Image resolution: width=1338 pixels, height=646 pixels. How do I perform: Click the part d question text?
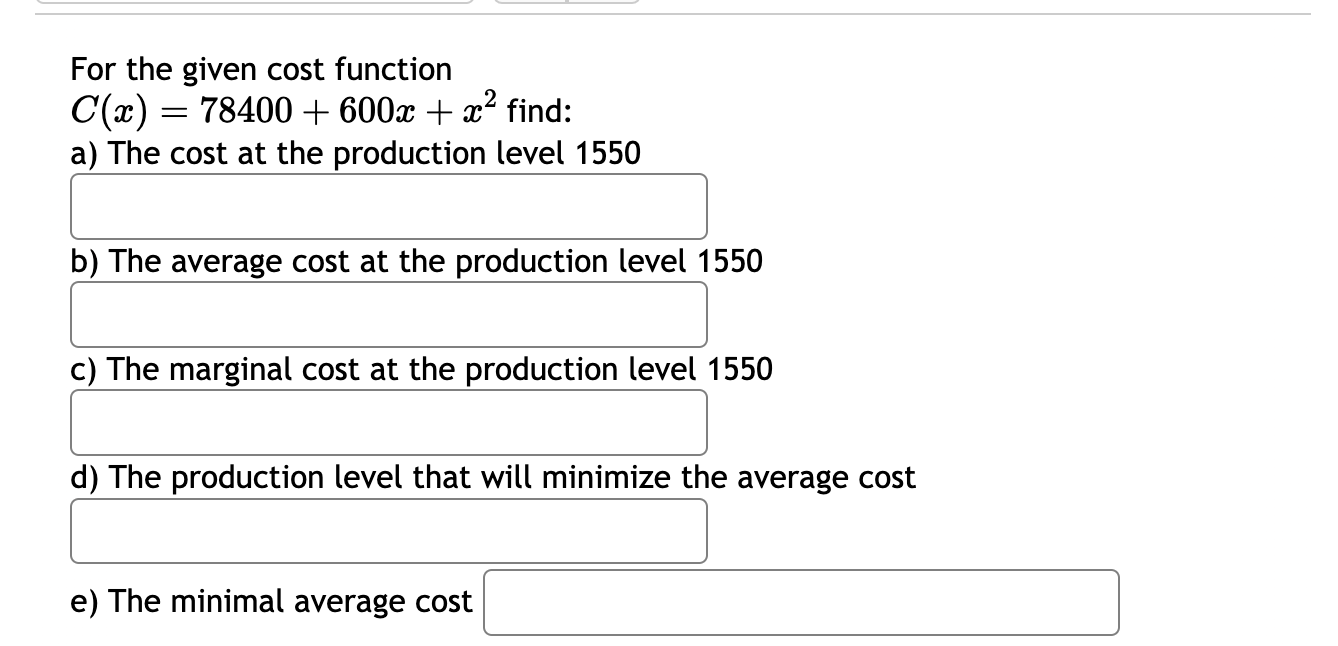[491, 478]
